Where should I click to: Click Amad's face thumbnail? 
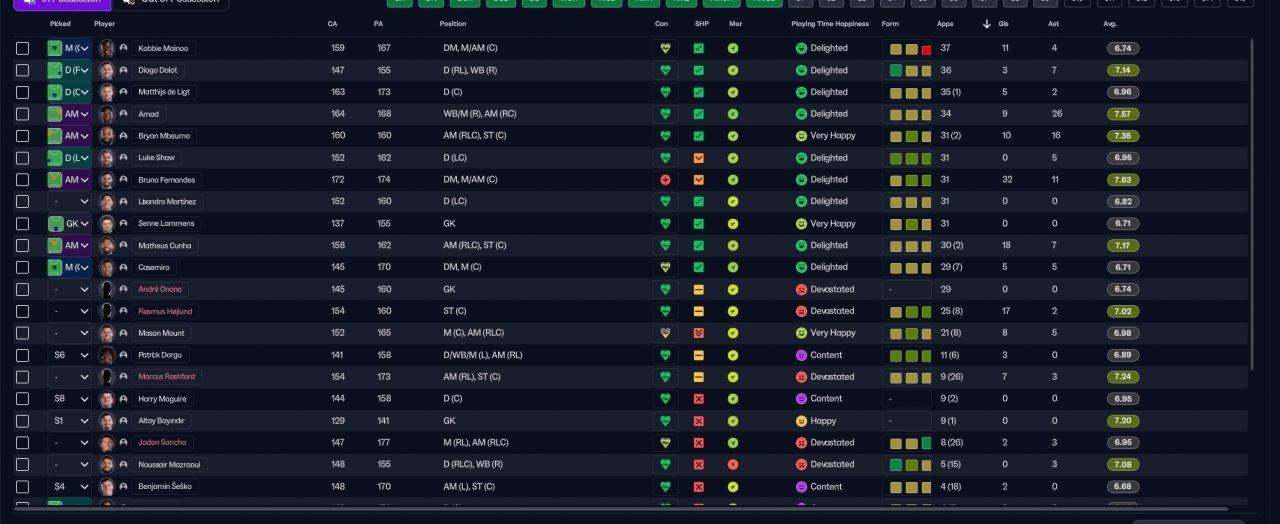point(107,114)
